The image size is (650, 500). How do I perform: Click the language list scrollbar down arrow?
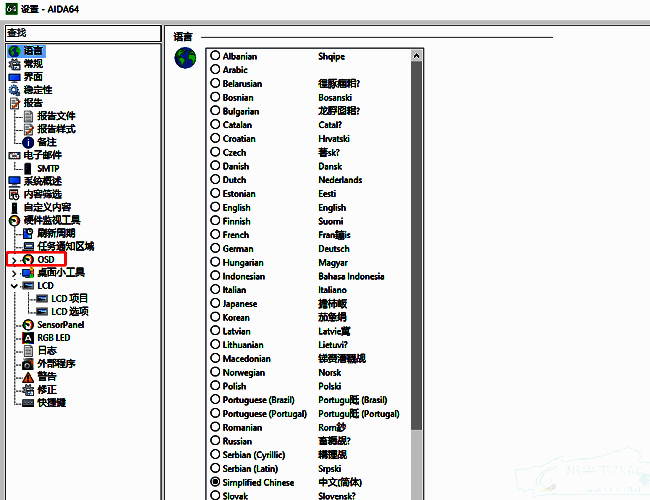point(417,494)
